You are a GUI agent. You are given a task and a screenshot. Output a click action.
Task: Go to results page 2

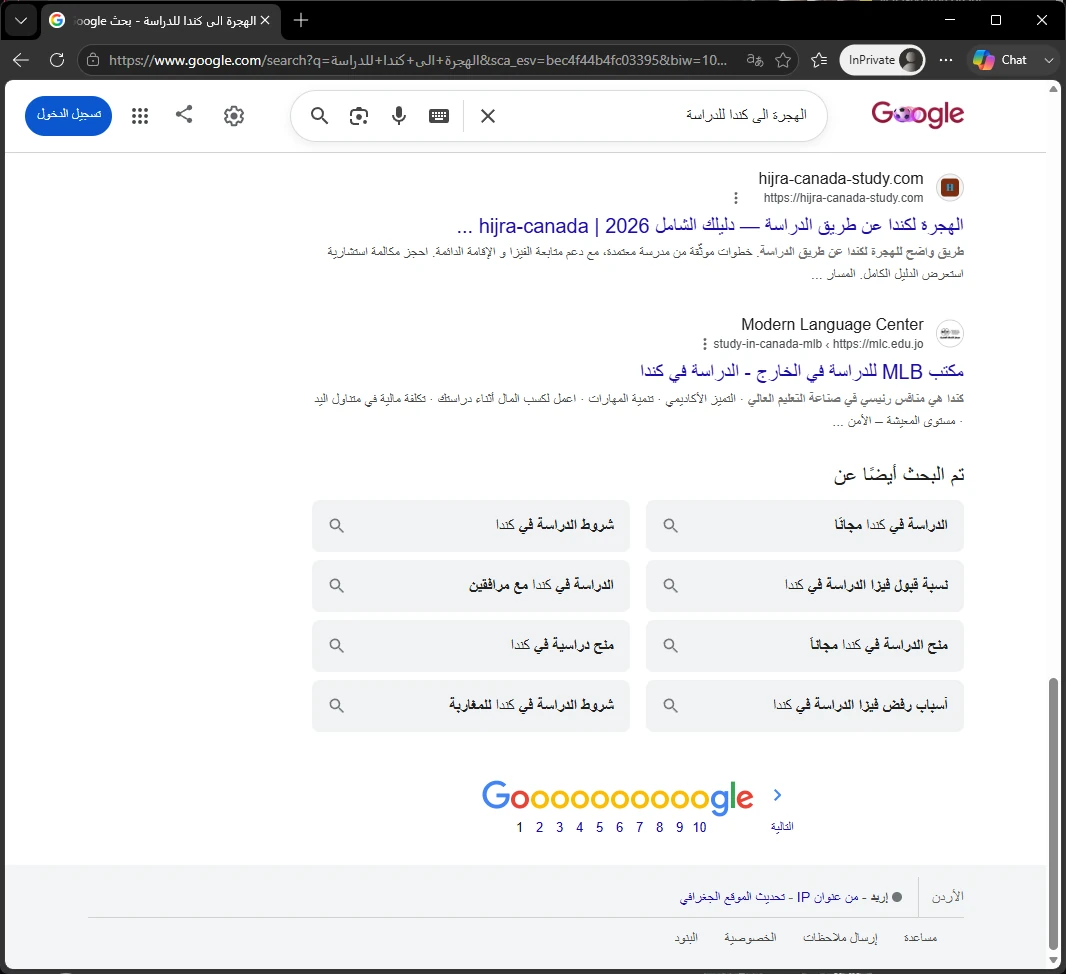(x=539, y=827)
